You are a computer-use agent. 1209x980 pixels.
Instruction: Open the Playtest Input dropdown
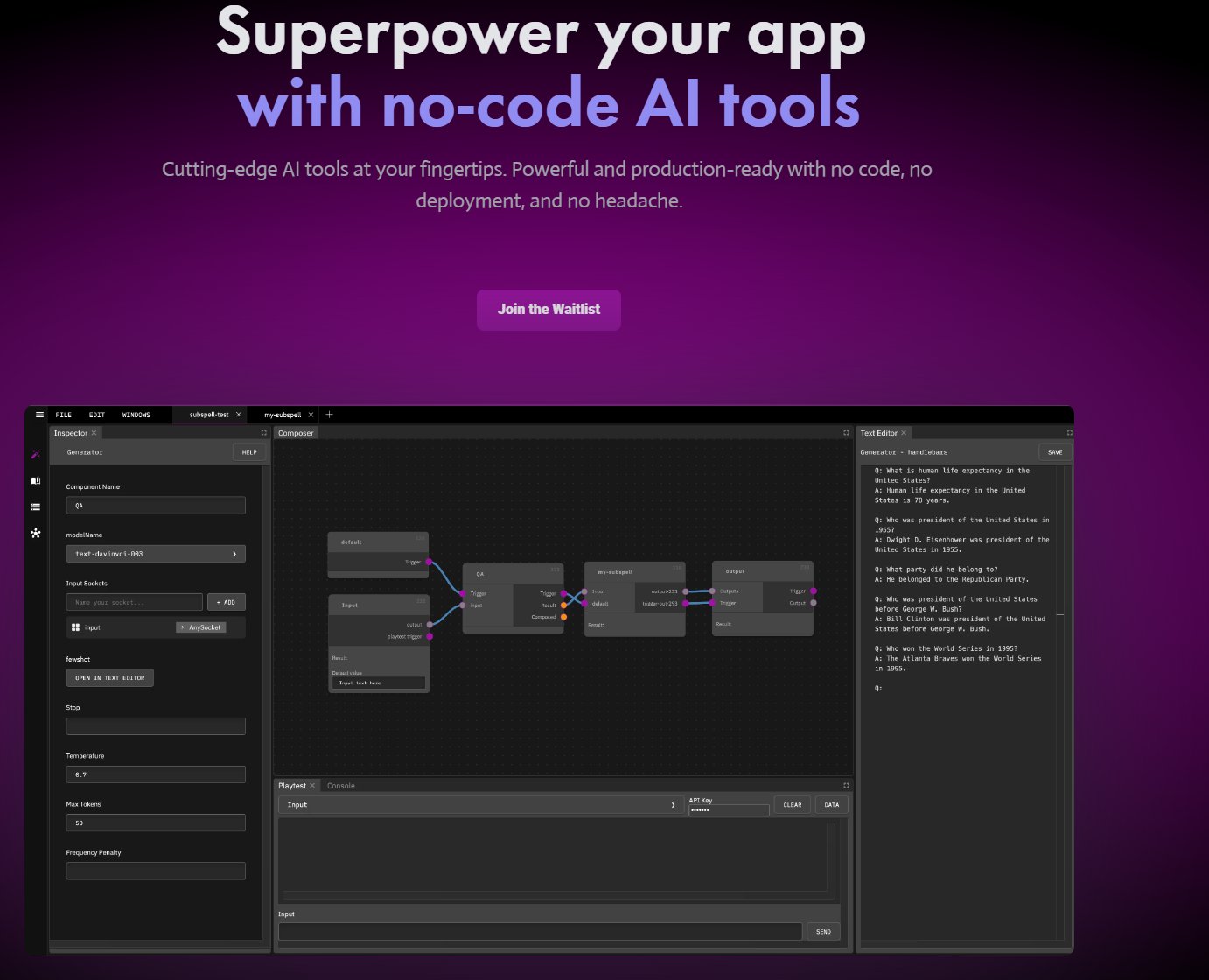(x=481, y=805)
